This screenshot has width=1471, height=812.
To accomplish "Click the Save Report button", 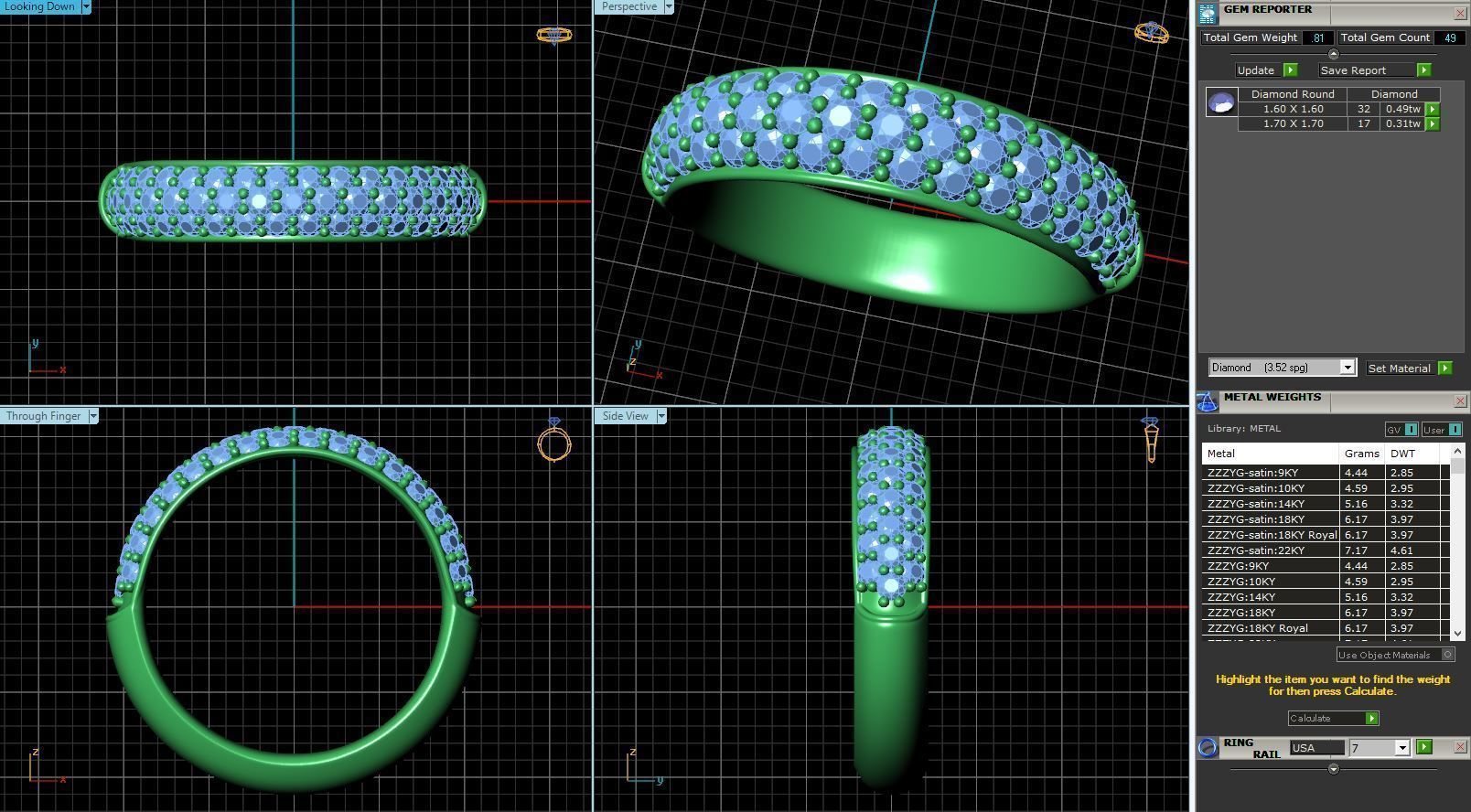I will coord(1367,70).
